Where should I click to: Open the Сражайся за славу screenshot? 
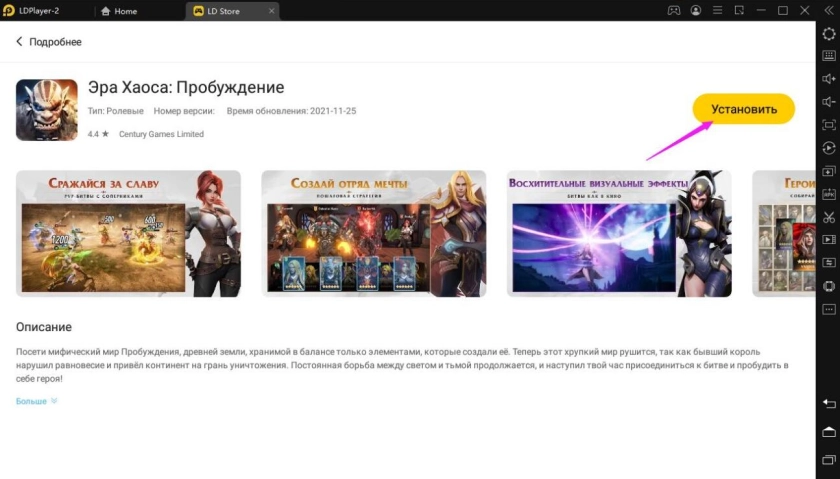pyautogui.click(x=128, y=234)
